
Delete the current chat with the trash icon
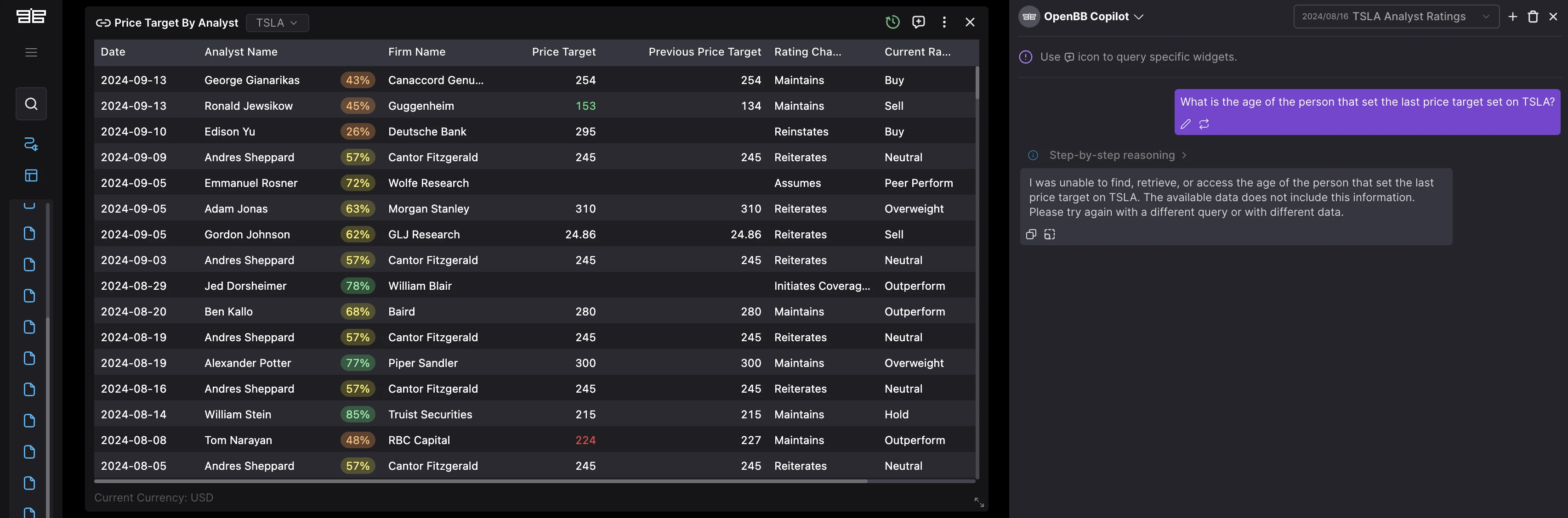pos(1533,17)
